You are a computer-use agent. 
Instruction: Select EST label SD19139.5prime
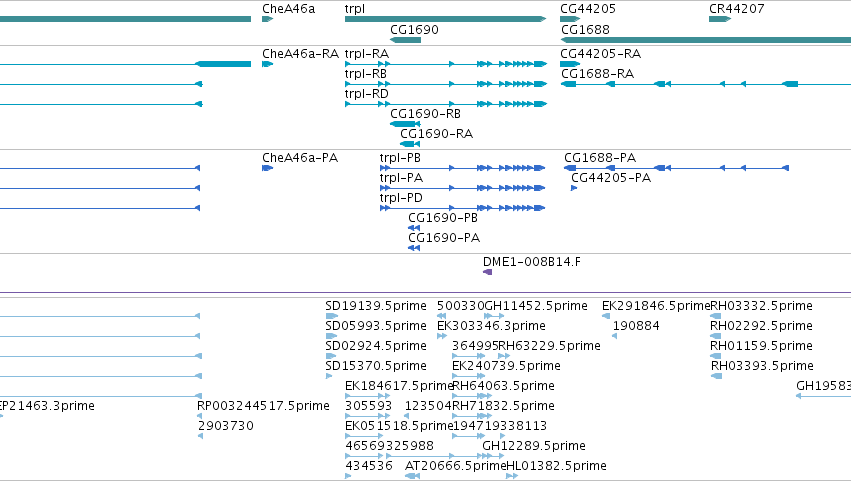[x=376, y=306]
